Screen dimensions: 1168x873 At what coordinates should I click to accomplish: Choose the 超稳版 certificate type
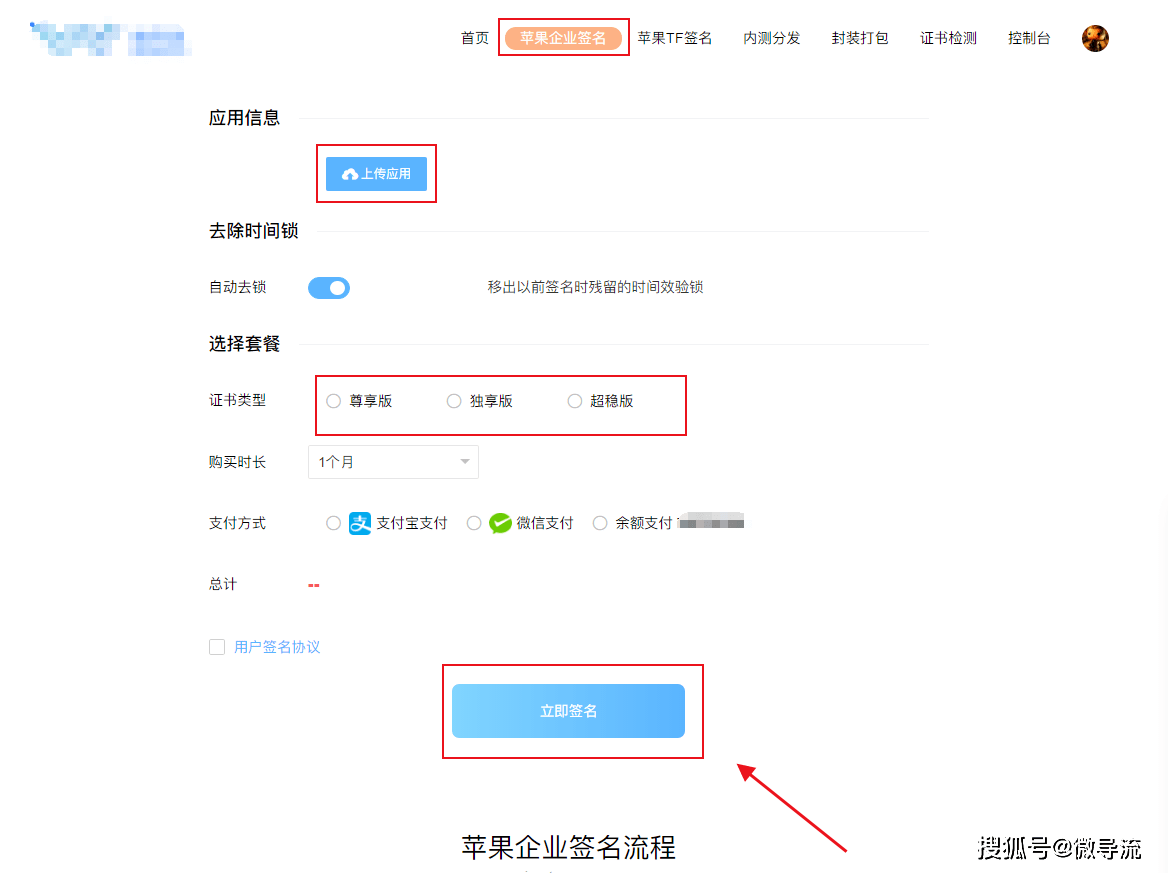coord(575,401)
